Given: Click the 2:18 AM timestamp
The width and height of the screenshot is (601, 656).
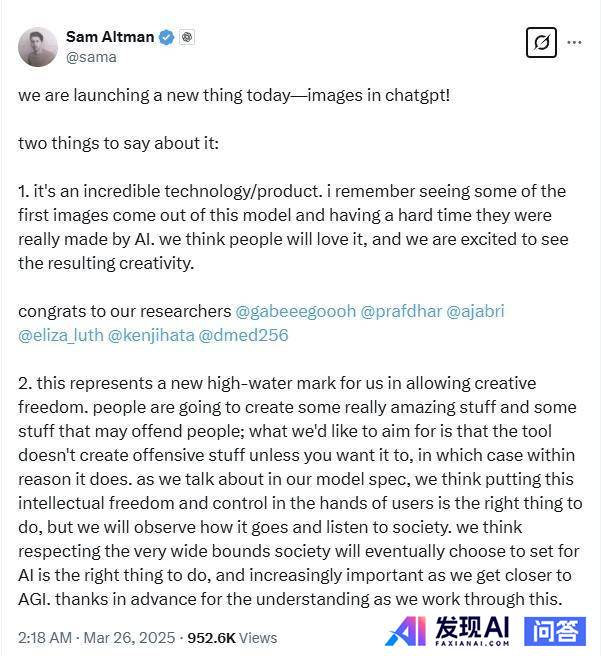Looking at the screenshot, I should (45, 638).
